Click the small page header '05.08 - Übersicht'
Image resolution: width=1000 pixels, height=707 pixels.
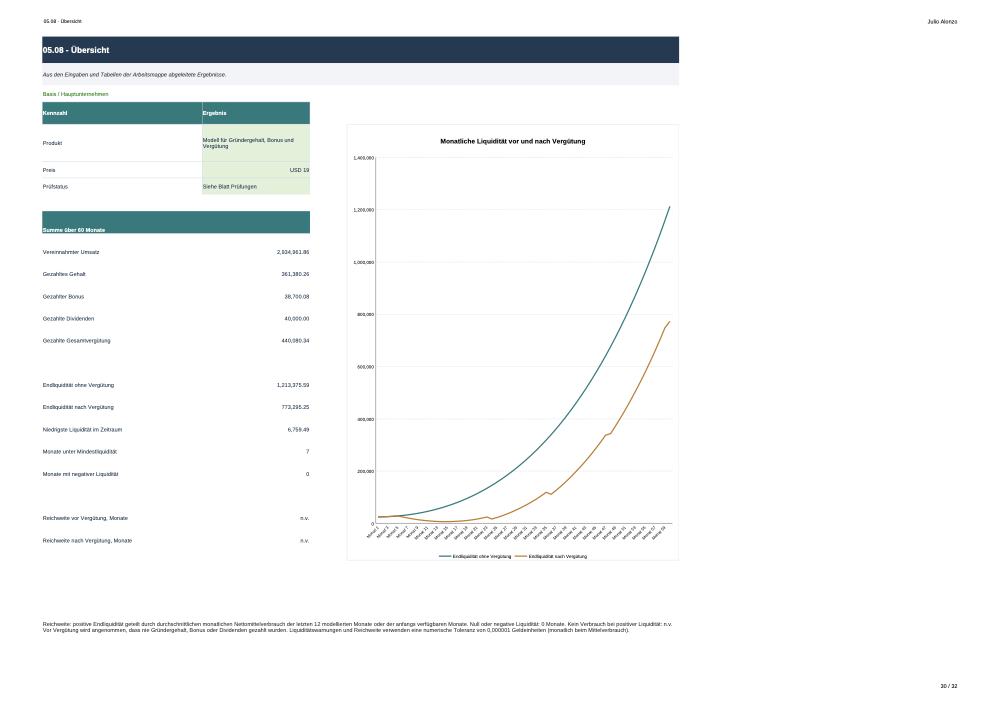(62, 22)
